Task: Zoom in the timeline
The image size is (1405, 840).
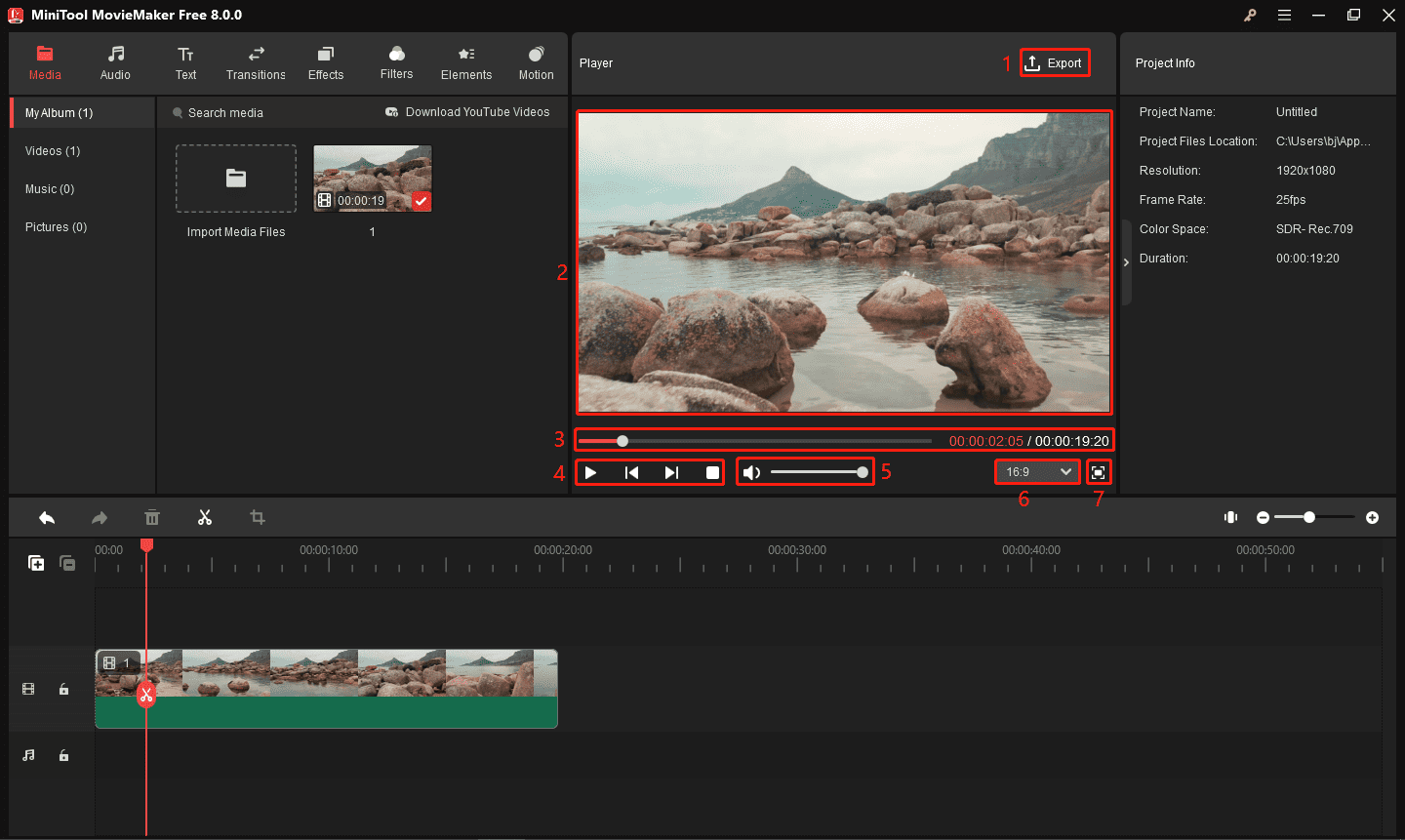Action: 1372,517
